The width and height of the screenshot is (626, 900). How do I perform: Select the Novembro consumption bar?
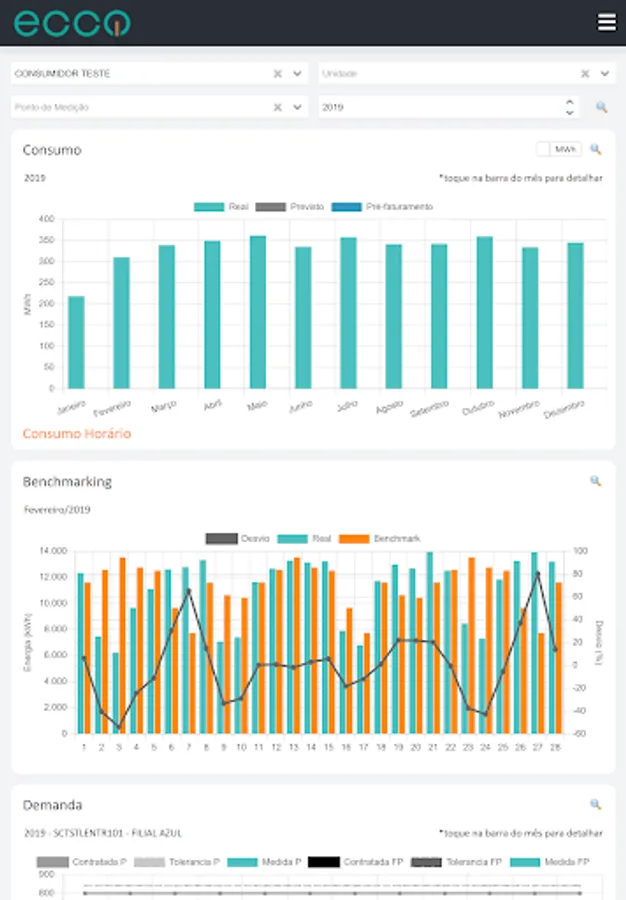530,318
